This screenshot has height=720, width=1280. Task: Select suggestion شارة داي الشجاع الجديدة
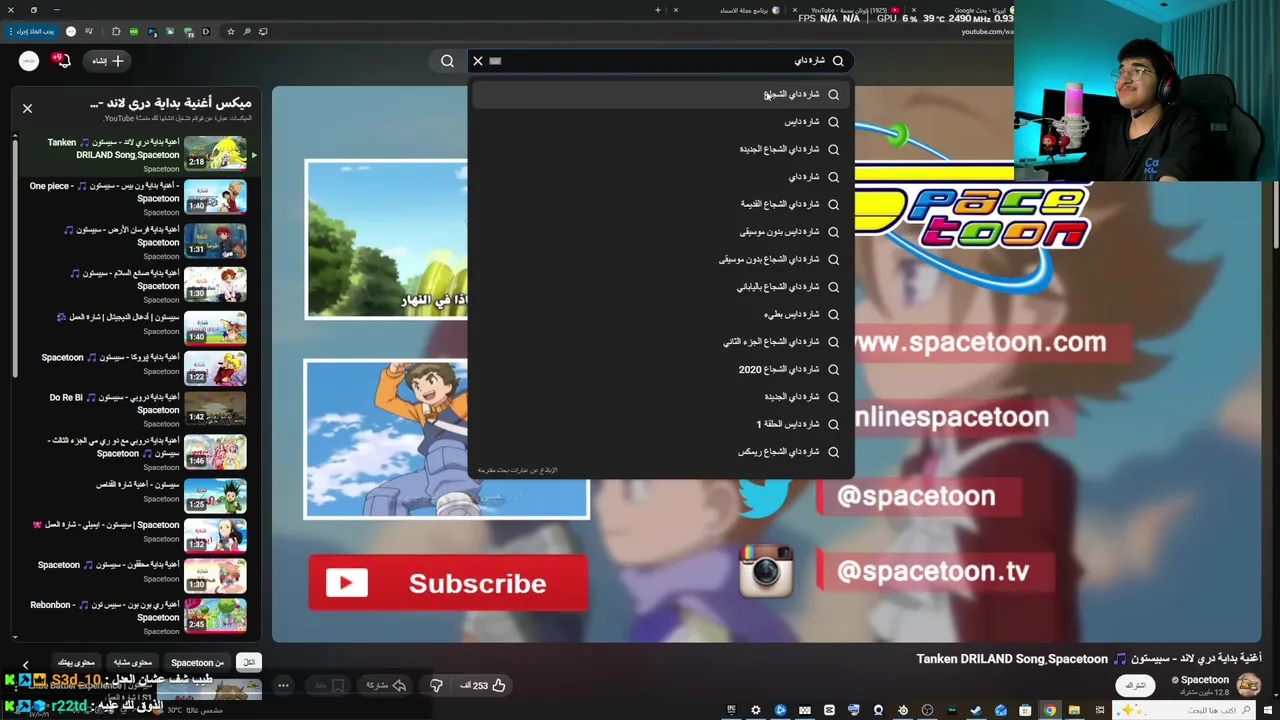tap(662, 149)
